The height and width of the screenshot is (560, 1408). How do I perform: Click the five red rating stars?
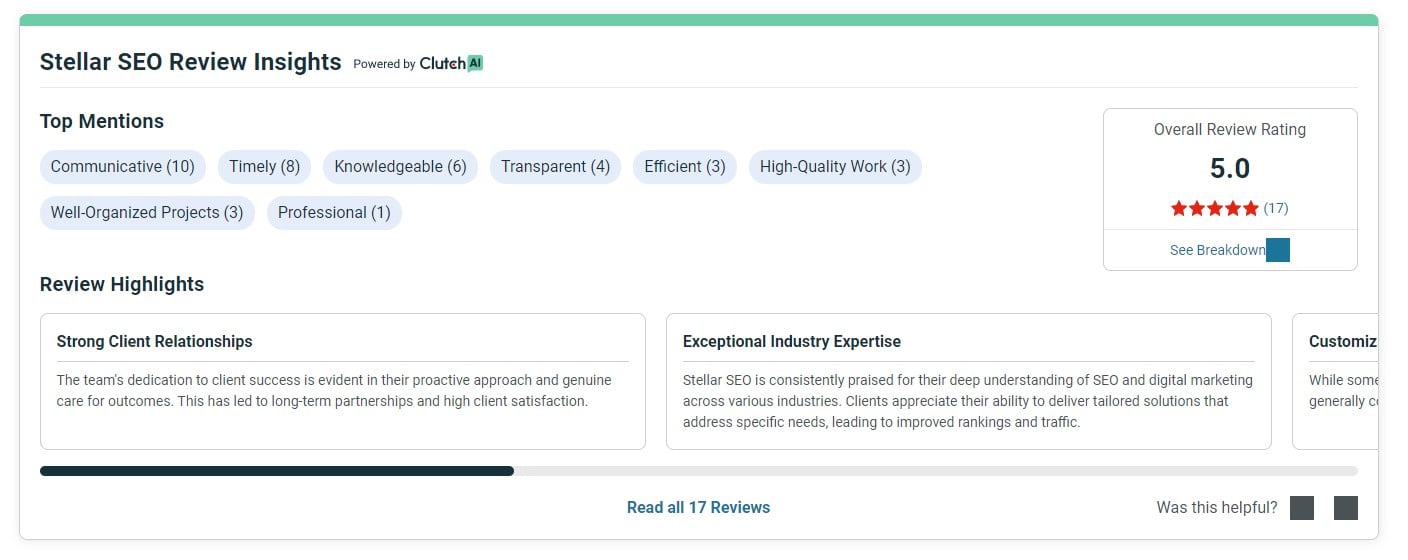(x=1214, y=208)
